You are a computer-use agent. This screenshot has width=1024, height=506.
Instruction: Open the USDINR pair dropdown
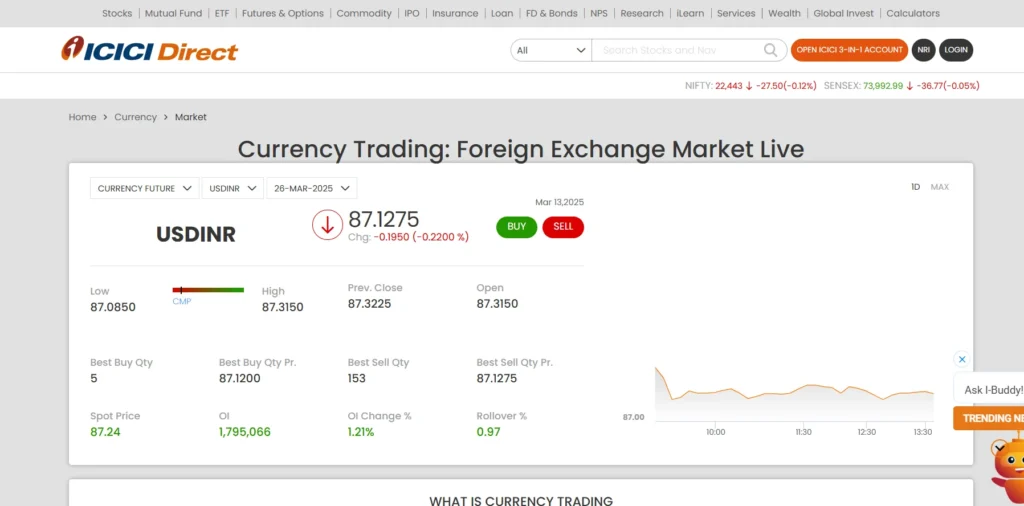point(232,188)
